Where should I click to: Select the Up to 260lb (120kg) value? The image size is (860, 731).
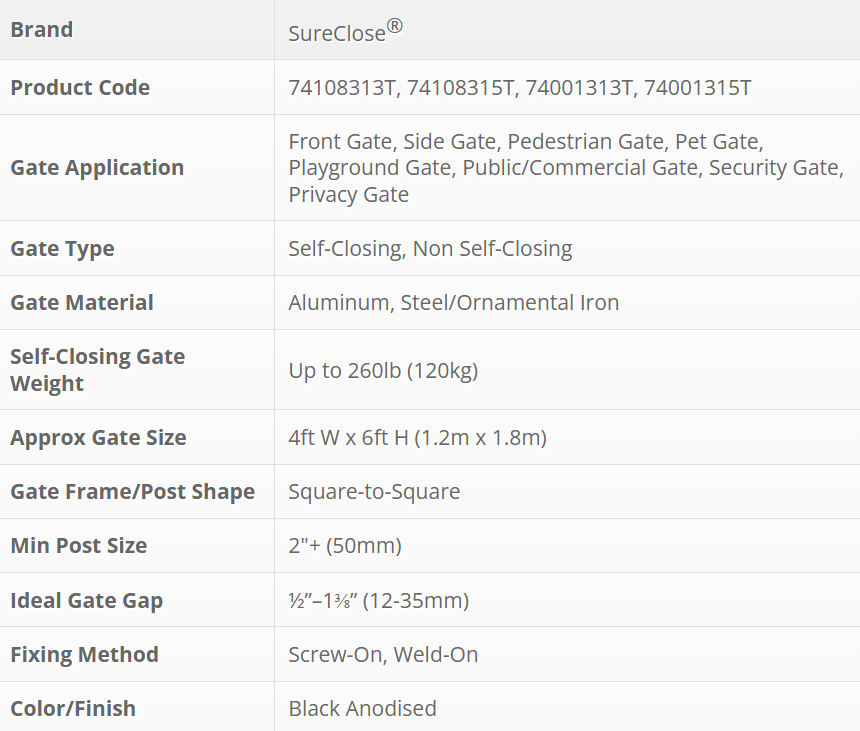383,371
